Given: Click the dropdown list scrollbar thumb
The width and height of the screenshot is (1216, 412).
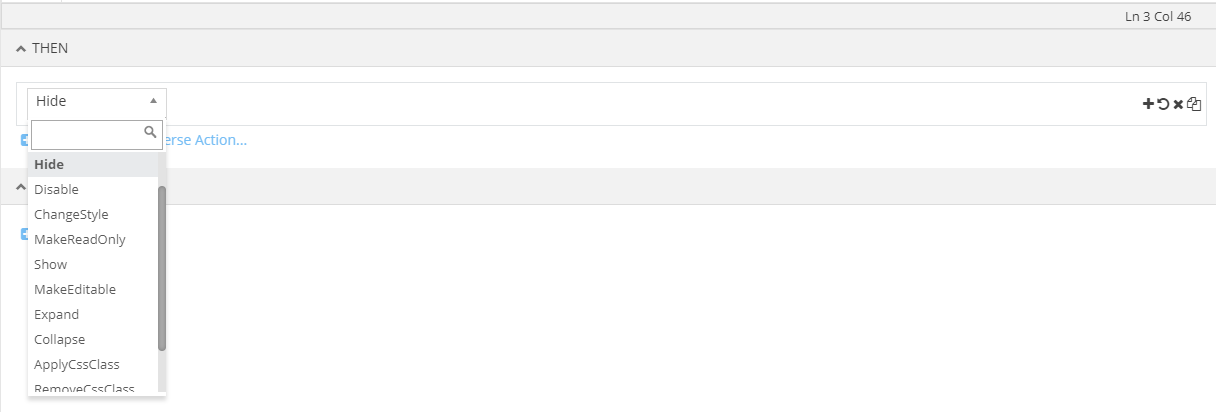Looking at the screenshot, I should point(162,268).
